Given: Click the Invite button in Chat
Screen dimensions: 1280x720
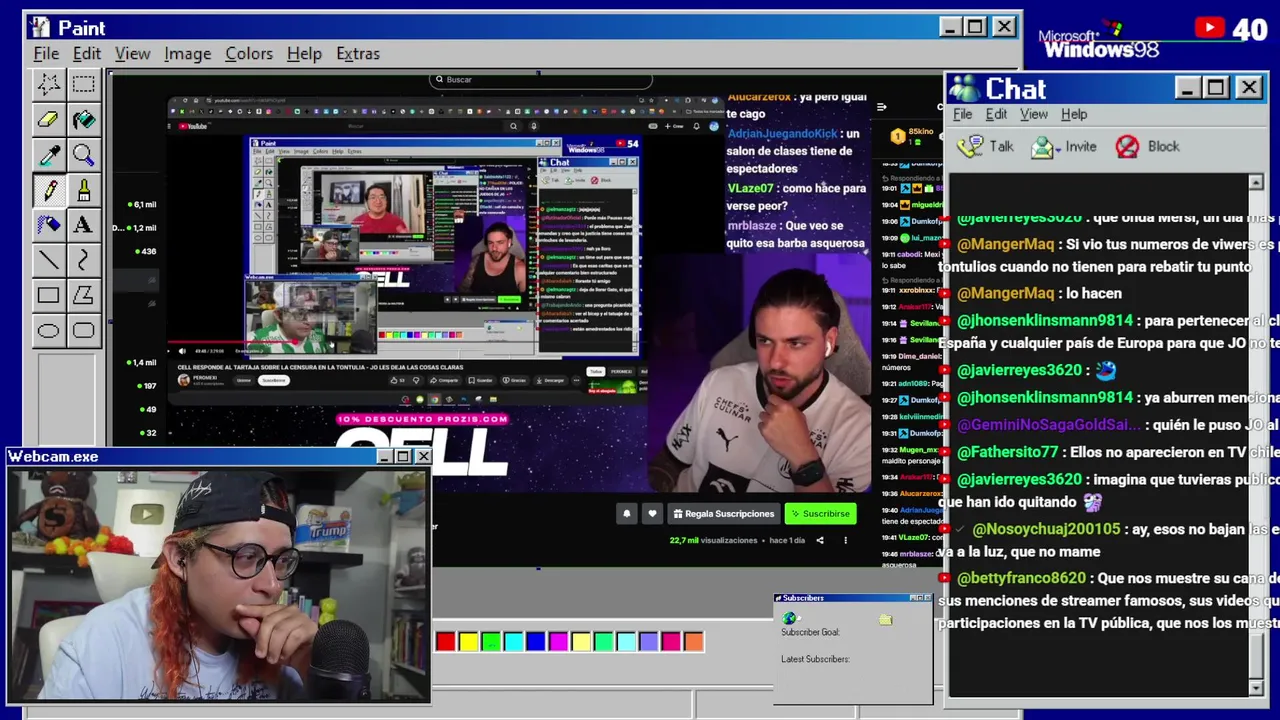Looking at the screenshot, I should [1063, 147].
